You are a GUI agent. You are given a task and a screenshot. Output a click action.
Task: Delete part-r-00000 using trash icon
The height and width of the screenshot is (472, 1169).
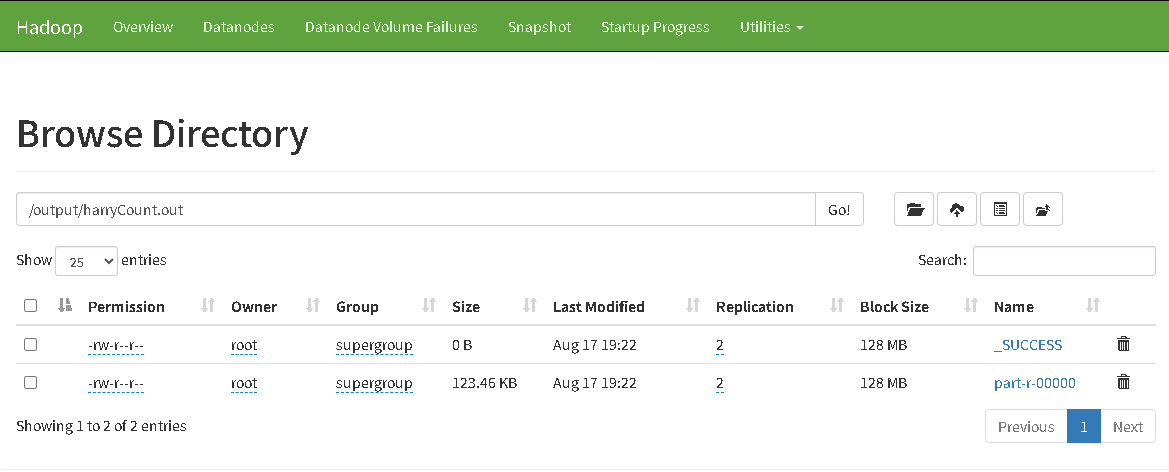pos(1123,382)
